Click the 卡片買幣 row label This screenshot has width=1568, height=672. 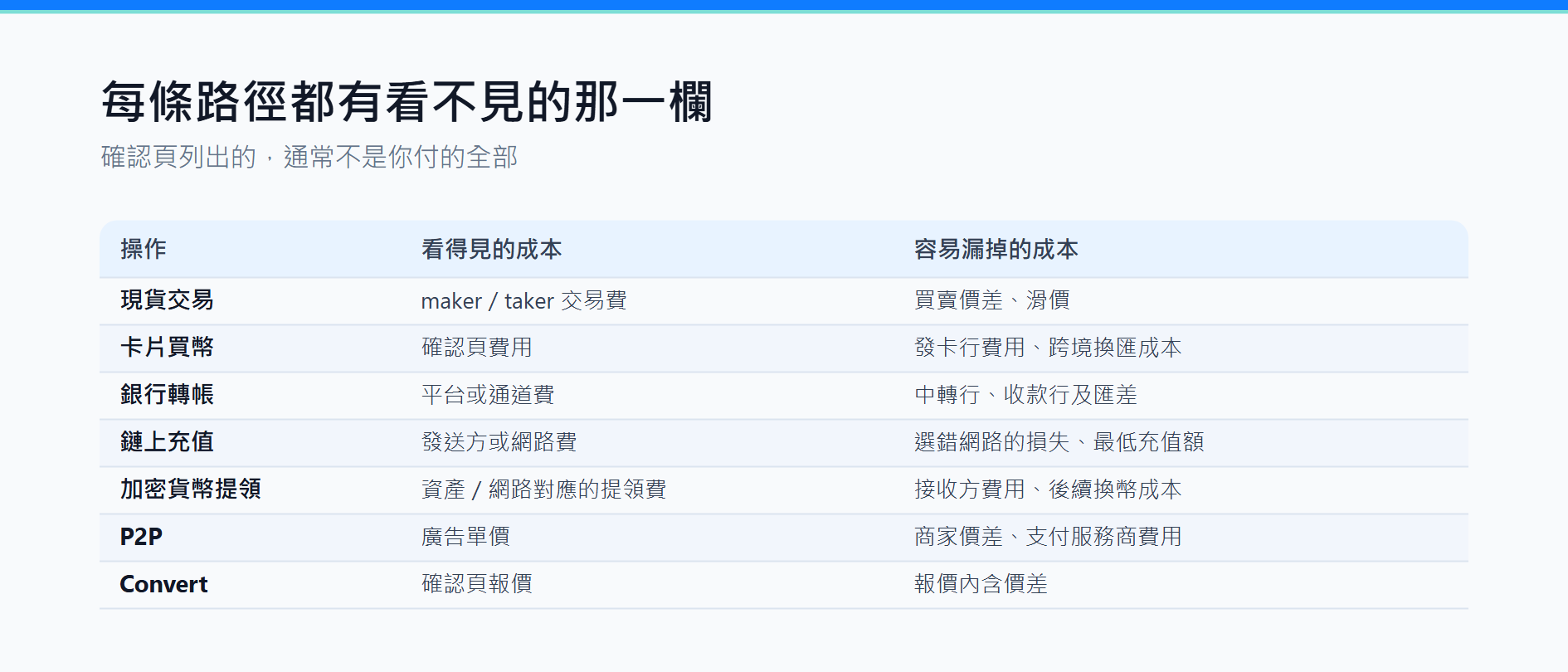(x=167, y=347)
